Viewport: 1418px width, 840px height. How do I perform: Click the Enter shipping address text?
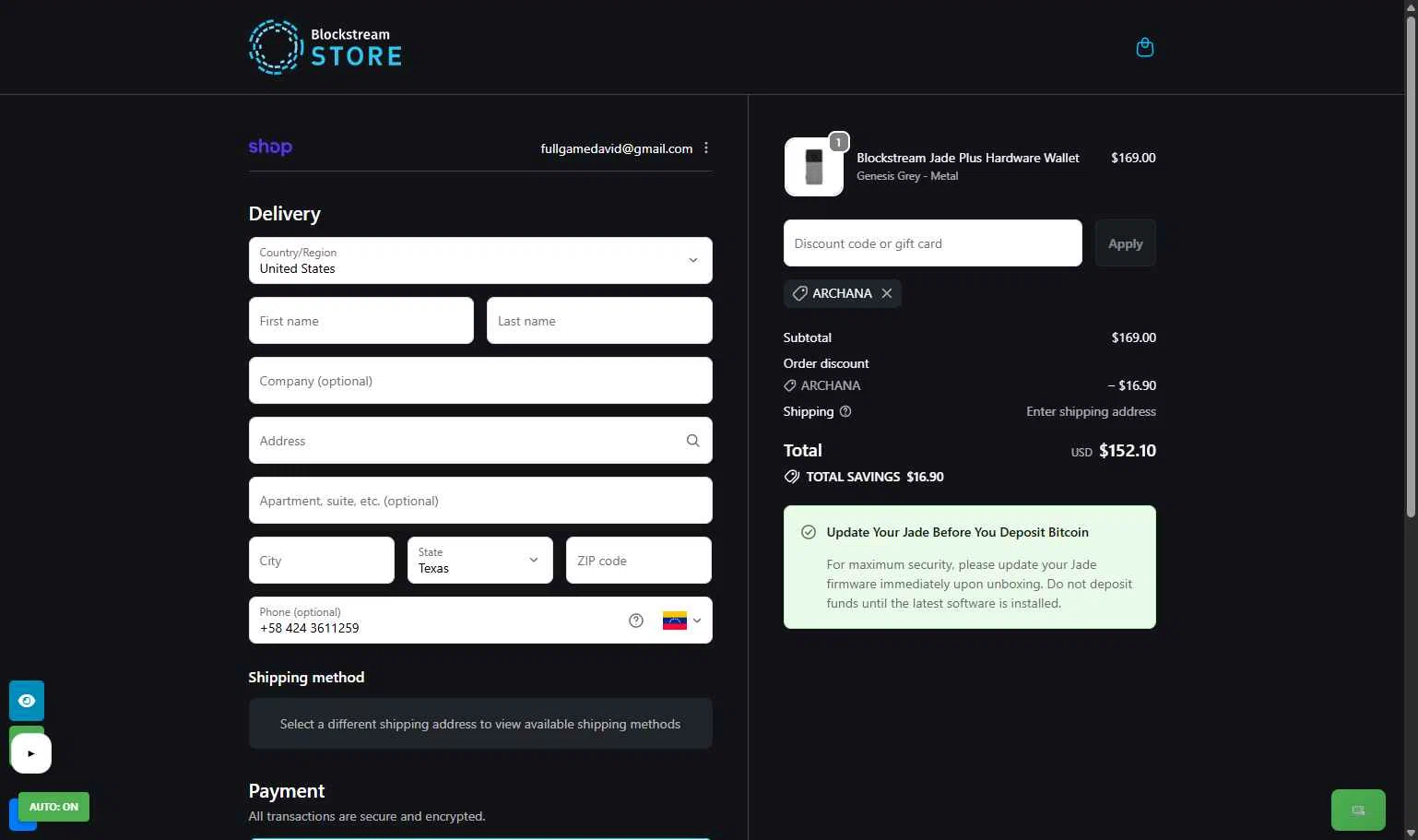(x=1092, y=411)
